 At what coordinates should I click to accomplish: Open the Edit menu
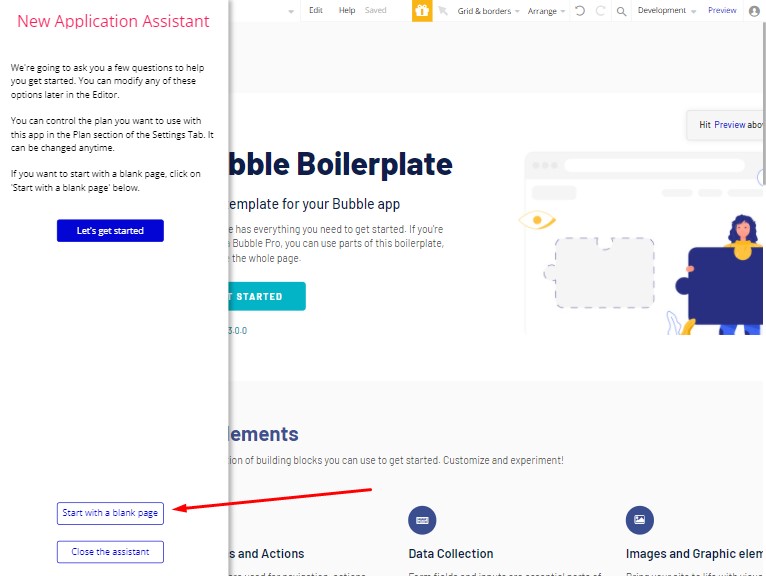click(316, 10)
